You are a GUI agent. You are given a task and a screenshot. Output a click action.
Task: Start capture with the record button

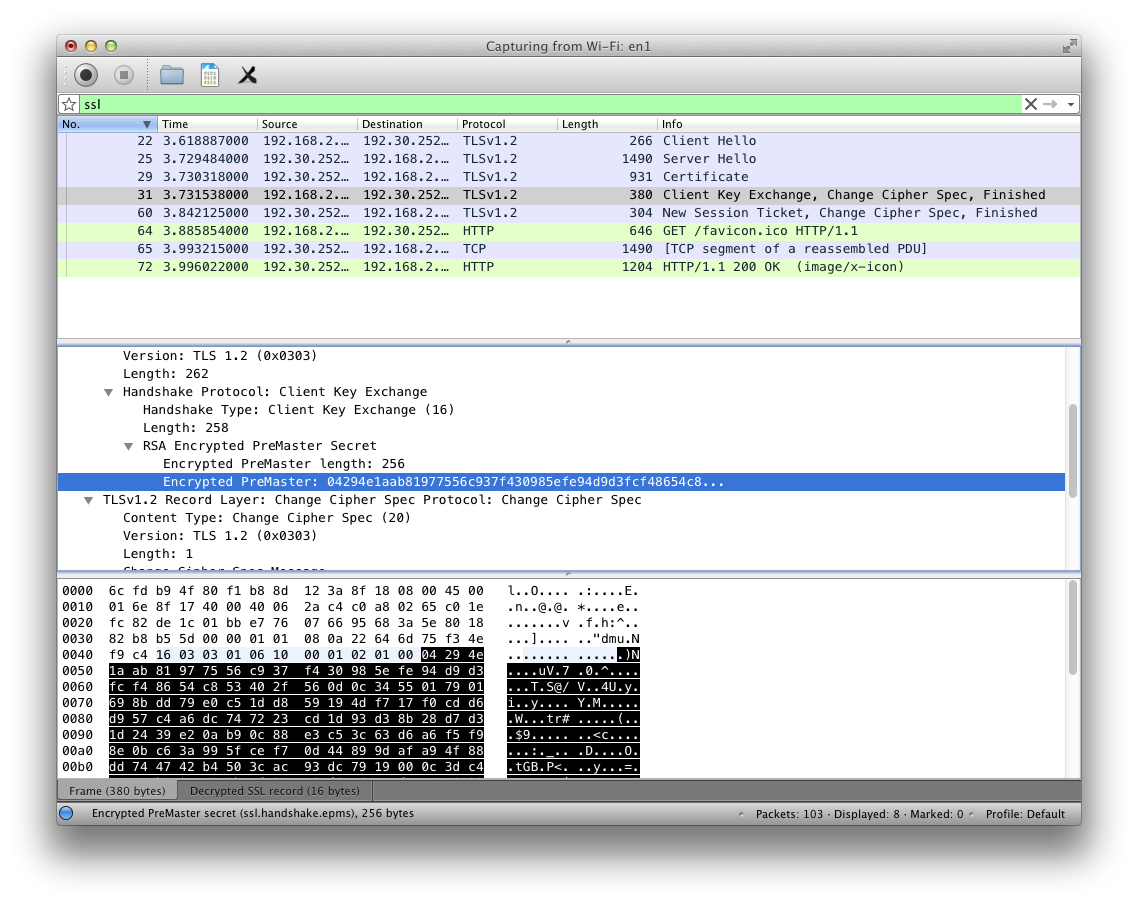click(86, 75)
